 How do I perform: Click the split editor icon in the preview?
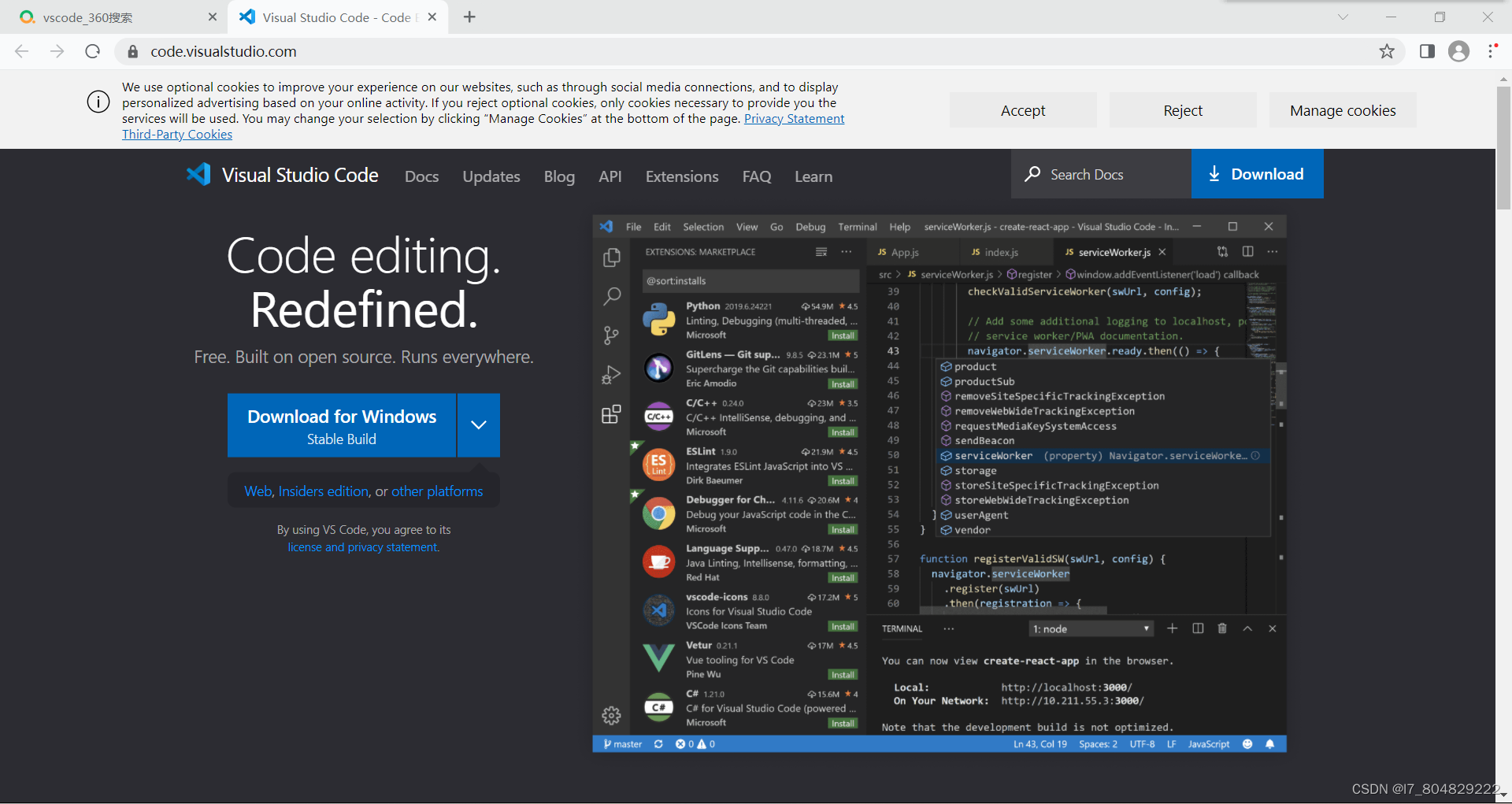click(1247, 251)
